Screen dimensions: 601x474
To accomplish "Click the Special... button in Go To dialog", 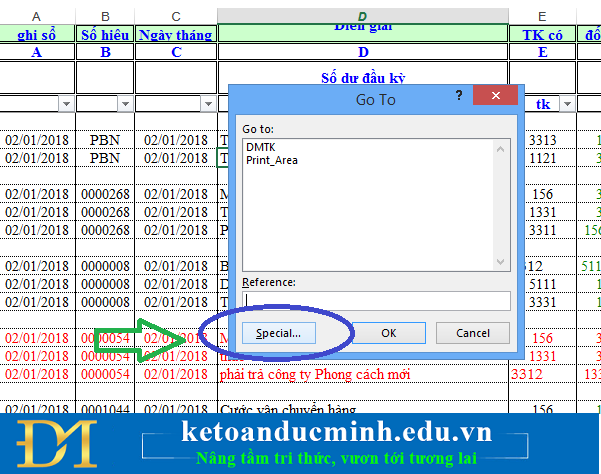I will pyautogui.click(x=279, y=333).
